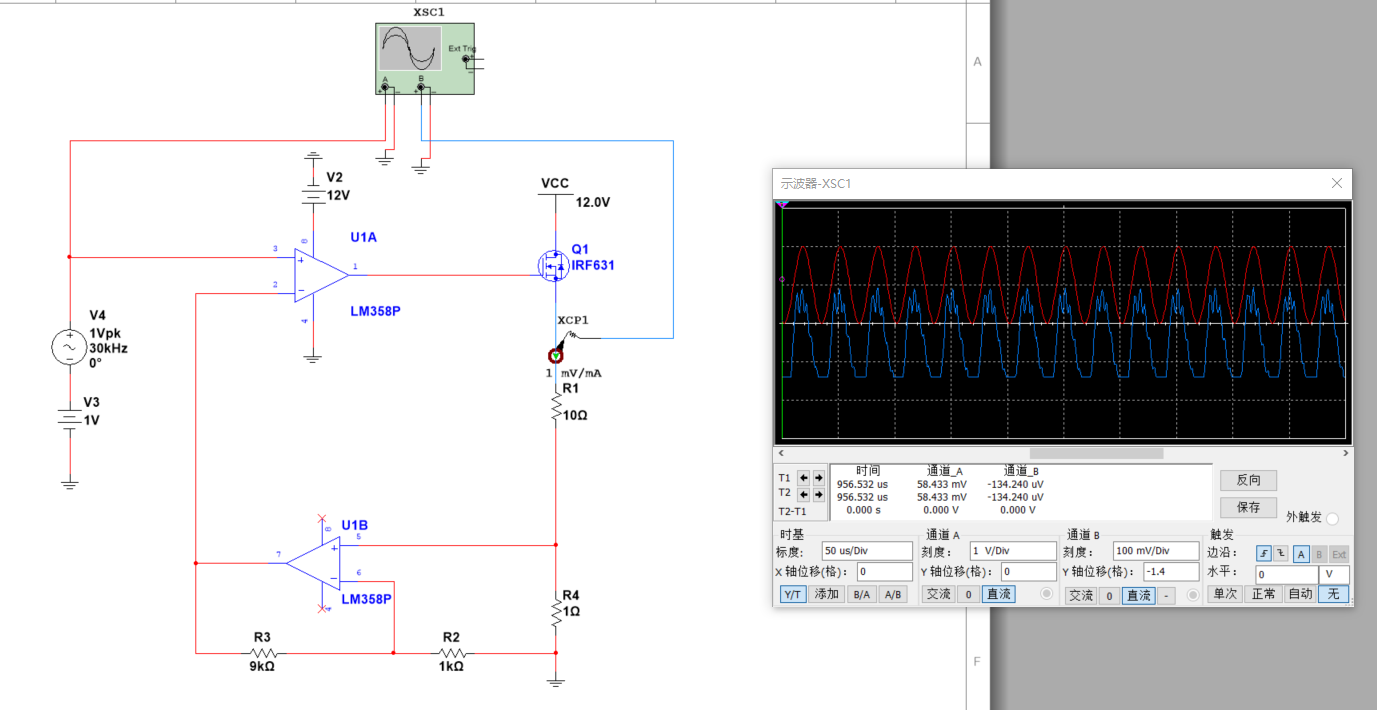Set trigger mode to 自动
Viewport: 1377px width, 710px height.
1299,594
